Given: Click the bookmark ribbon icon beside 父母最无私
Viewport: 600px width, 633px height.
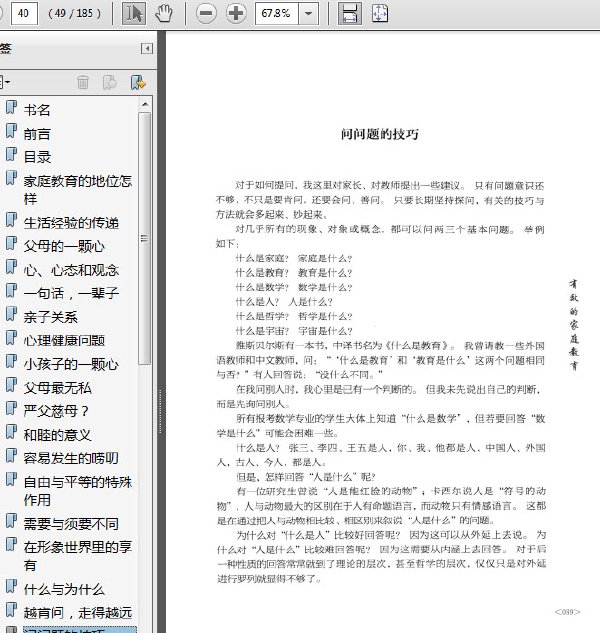Looking at the screenshot, I should click(x=12, y=385).
